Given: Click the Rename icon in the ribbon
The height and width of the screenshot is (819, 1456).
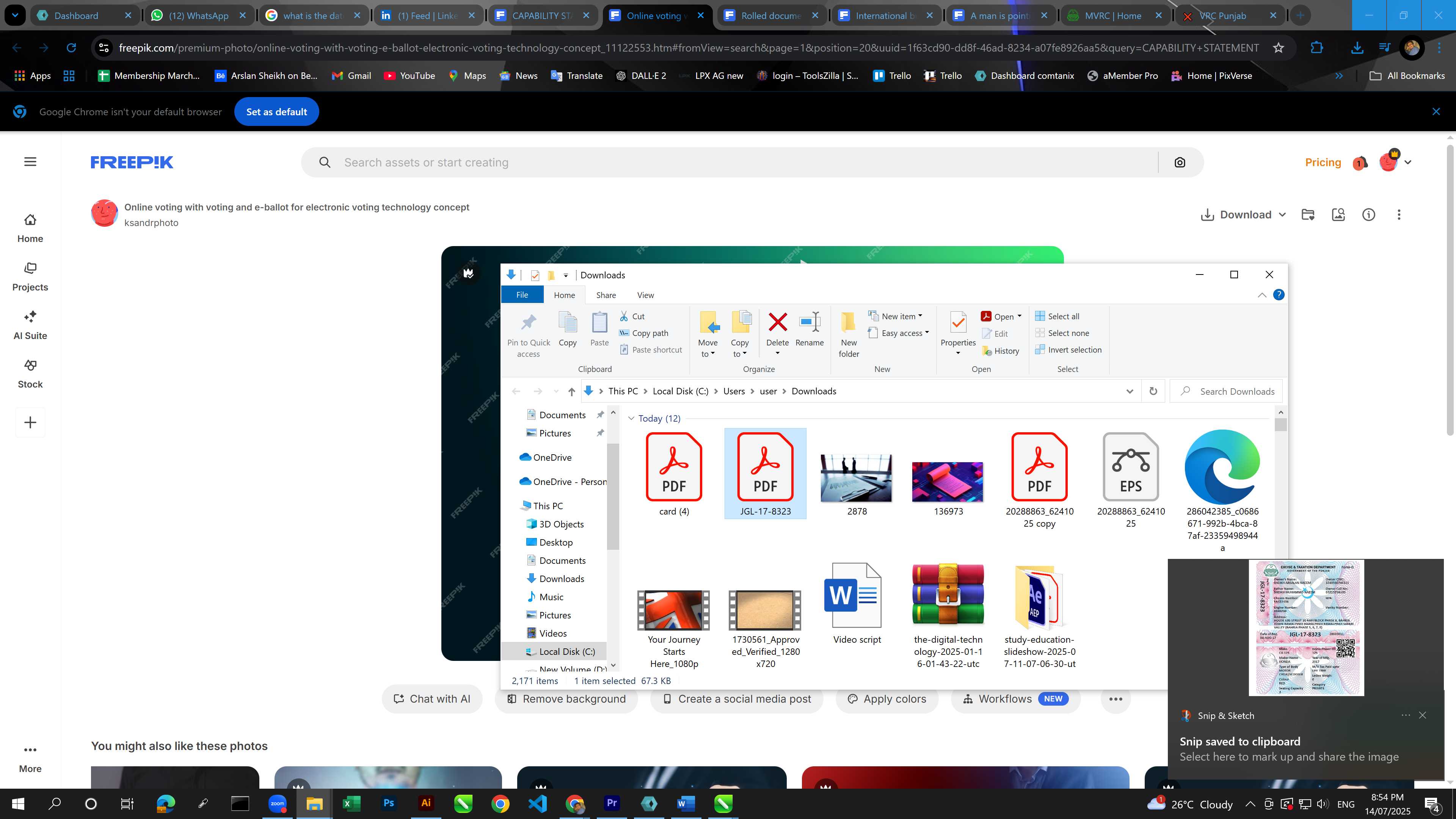Looking at the screenshot, I should pyautogui.click(x=810, y=322).
